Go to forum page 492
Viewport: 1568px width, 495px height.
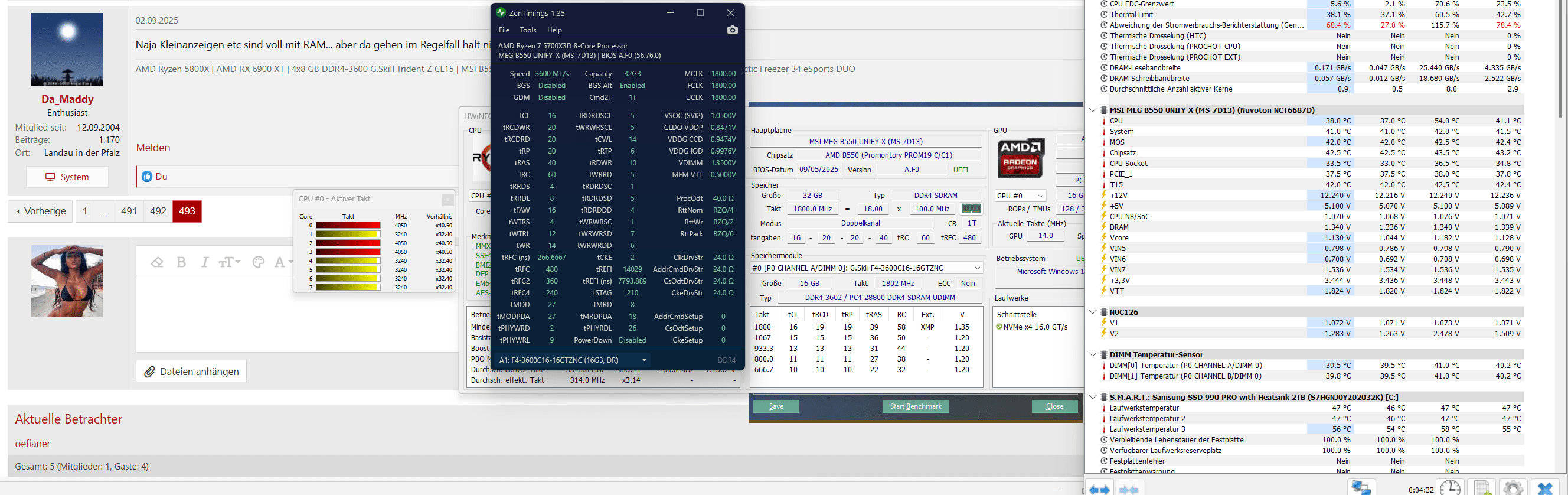158,211
